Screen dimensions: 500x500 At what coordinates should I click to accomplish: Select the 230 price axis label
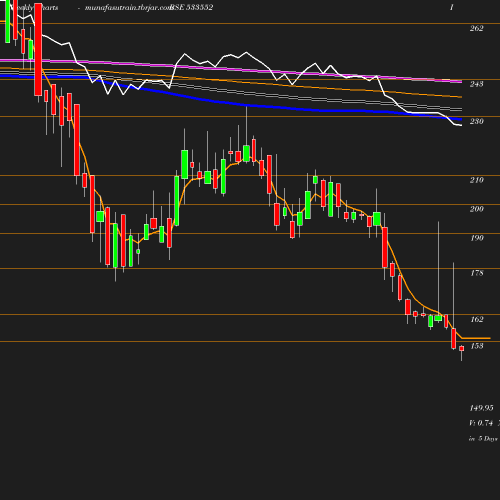tap(476, 122)
